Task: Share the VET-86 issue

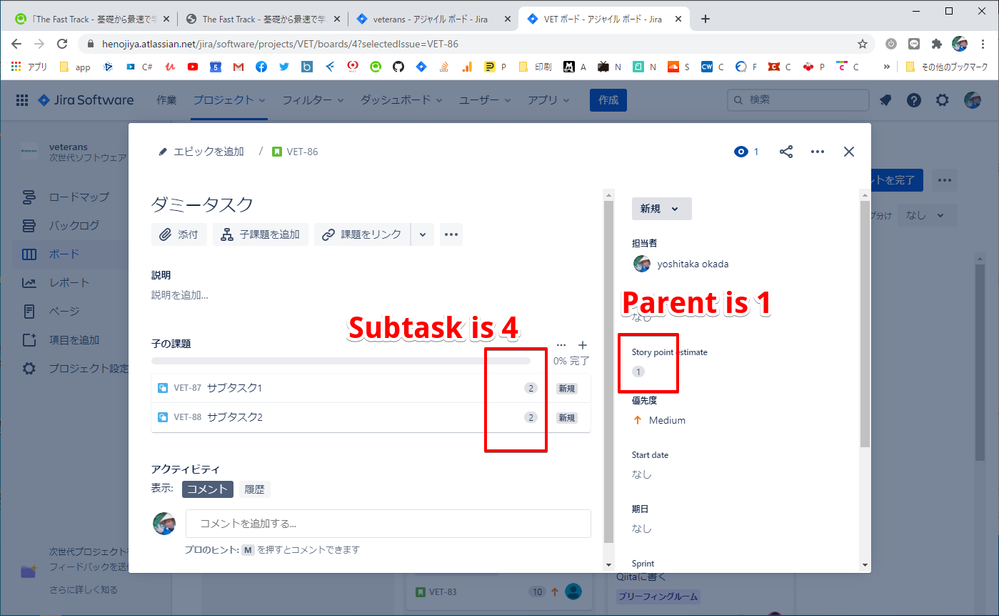Action: [786, 152]
